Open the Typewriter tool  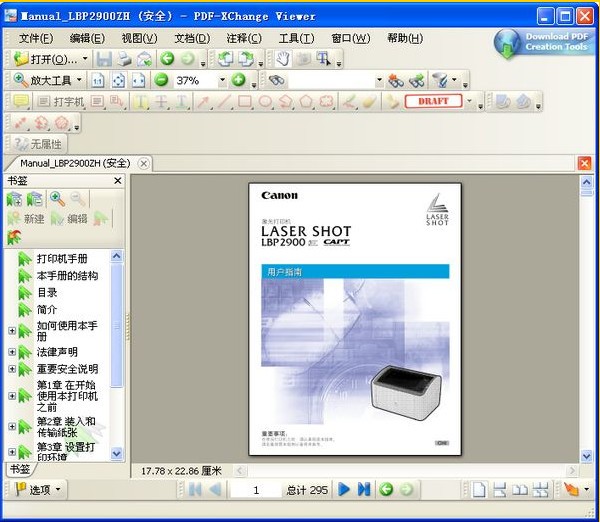pyautogui.click(x=61, y=101)
